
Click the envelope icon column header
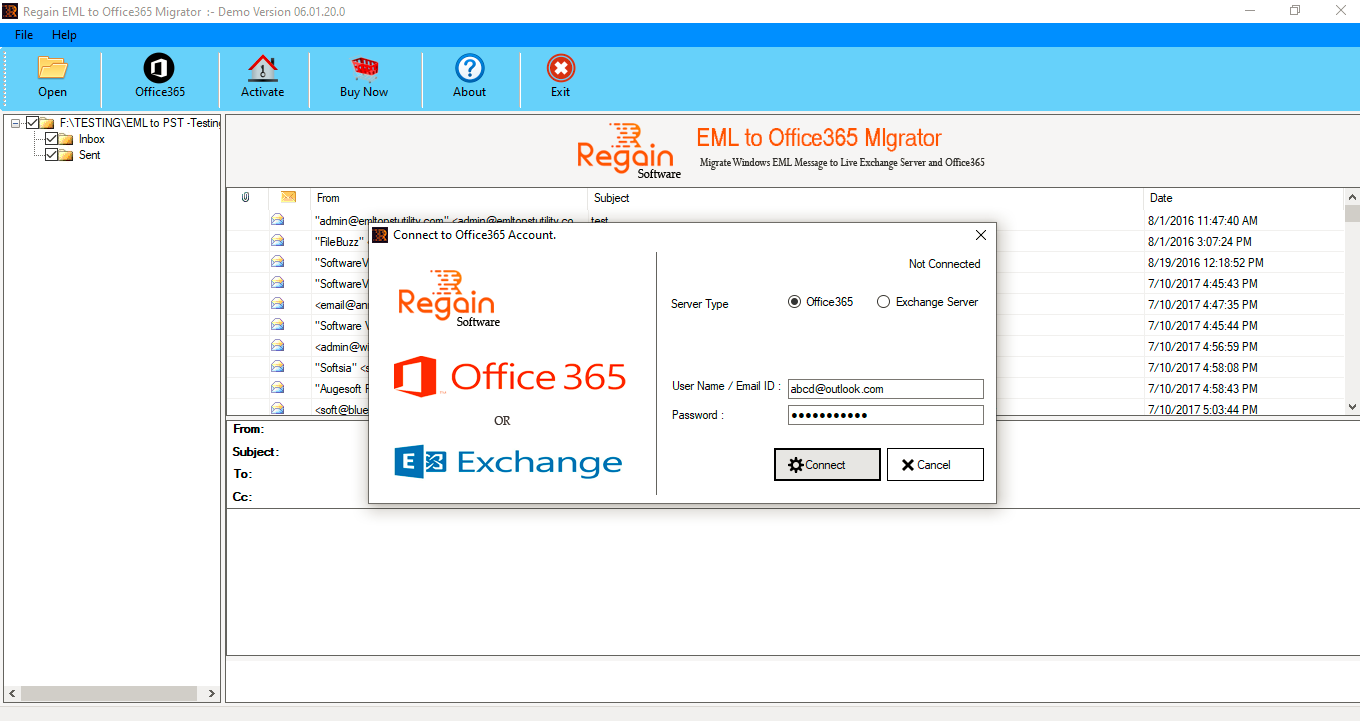(x=289, y=198)
